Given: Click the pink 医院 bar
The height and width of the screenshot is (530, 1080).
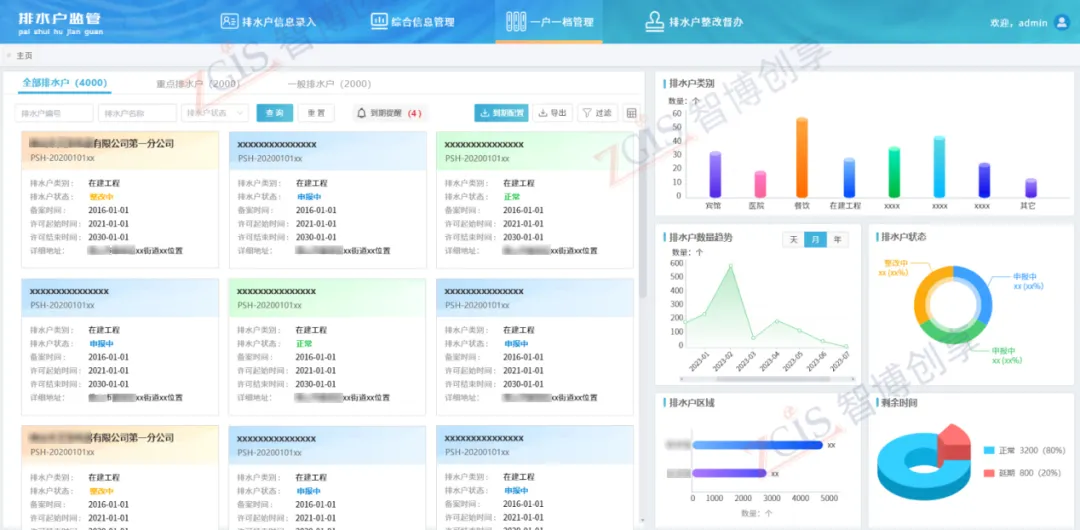Looking at the screenshot, I should coord(760,184).
